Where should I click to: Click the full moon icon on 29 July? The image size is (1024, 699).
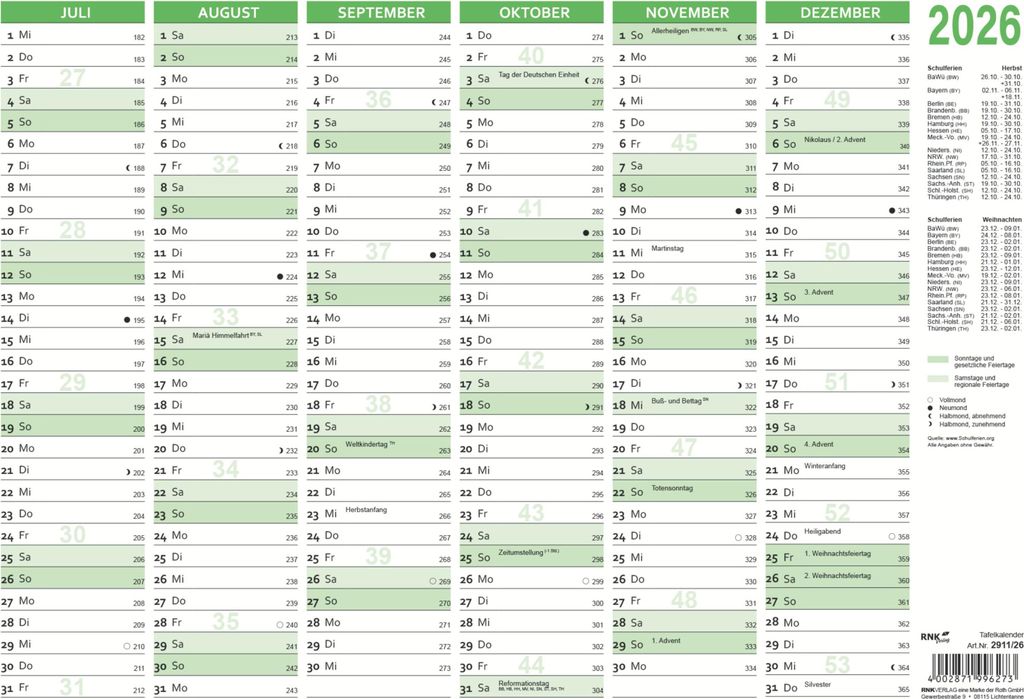(x=127, y=646)
